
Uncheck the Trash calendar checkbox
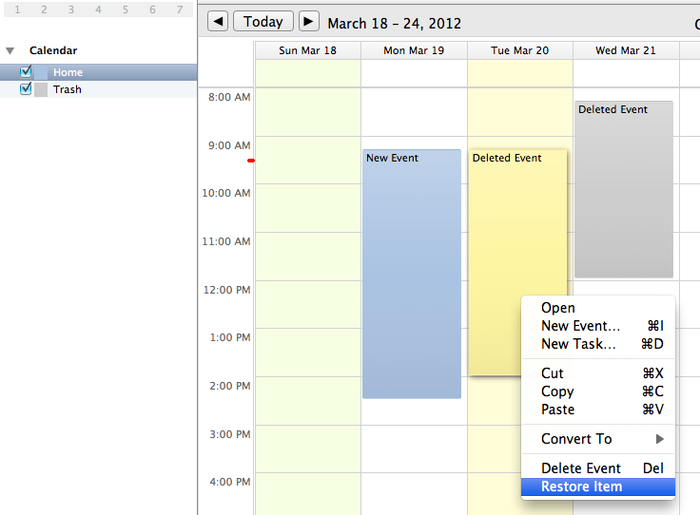26,89
